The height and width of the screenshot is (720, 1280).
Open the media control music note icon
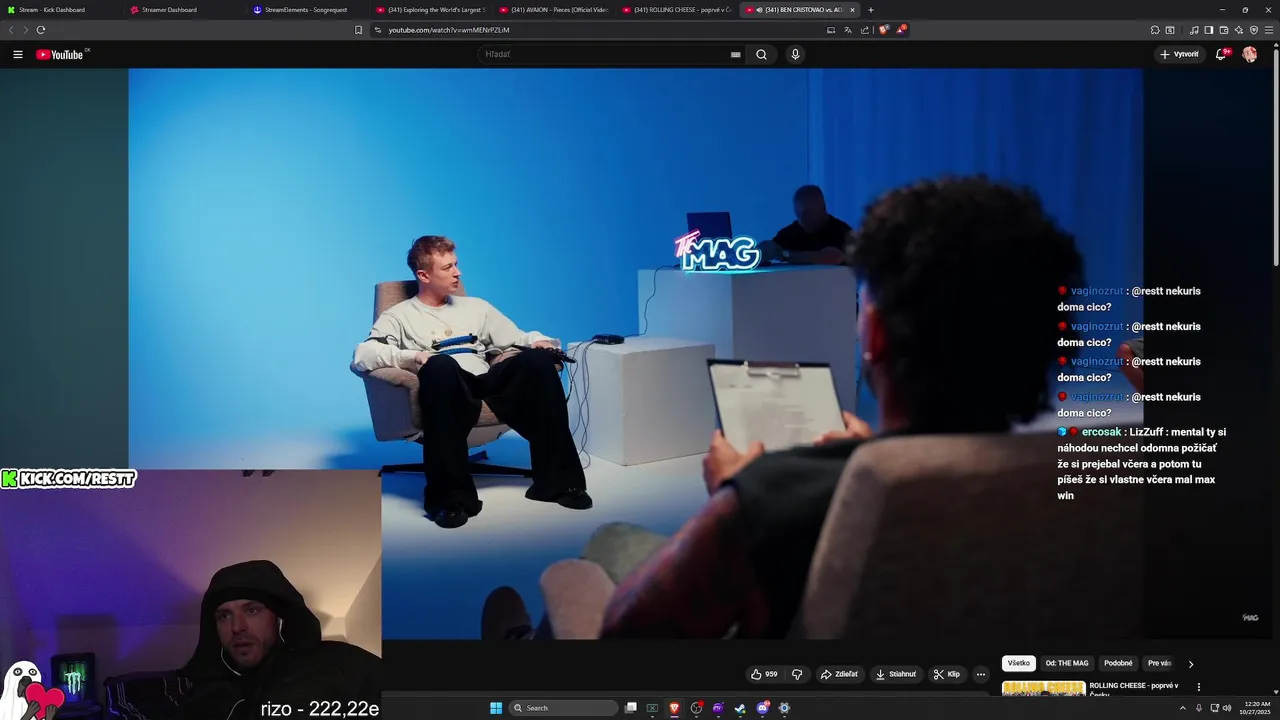point(1194,30)
